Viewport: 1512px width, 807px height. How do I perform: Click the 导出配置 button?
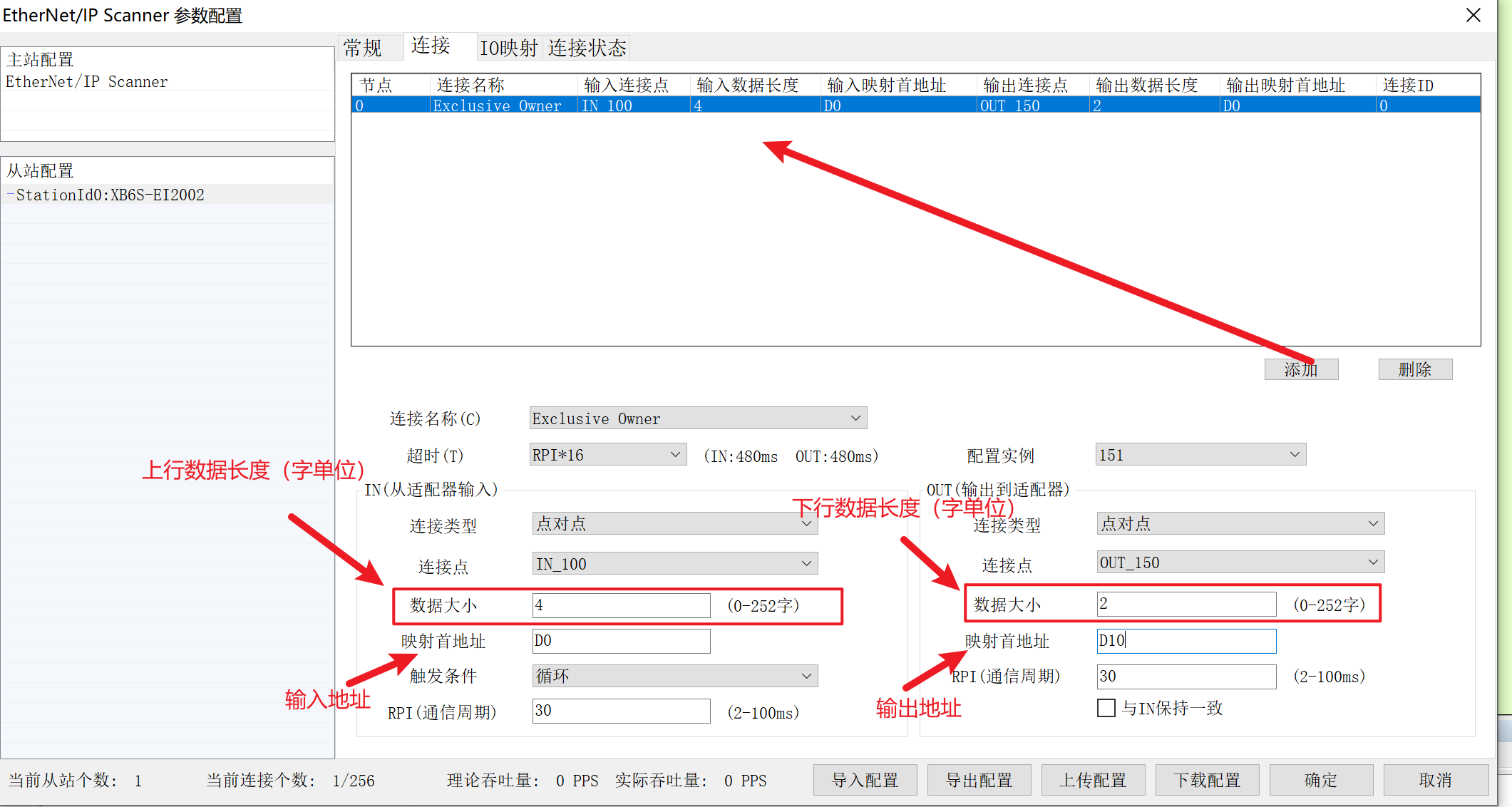point(979,780)
